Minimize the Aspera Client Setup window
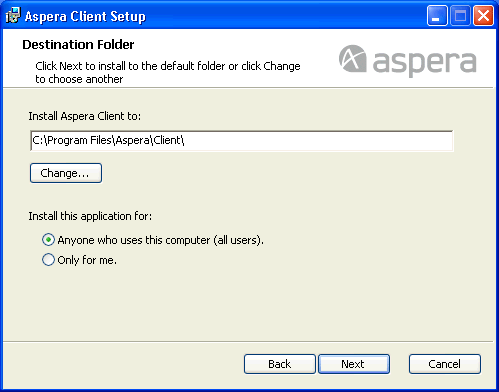Viewport: 499px width, 392px height. coord(437,16)
